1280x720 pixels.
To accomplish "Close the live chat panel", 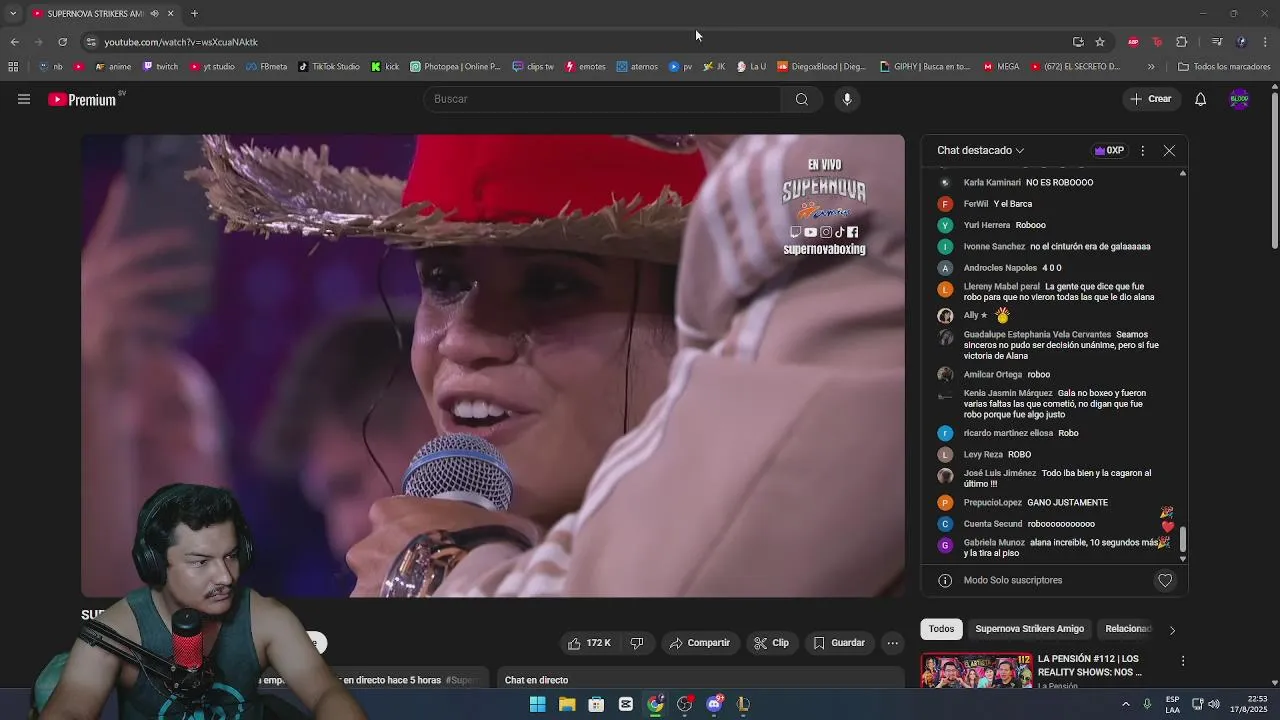I will click(1169, 150).
